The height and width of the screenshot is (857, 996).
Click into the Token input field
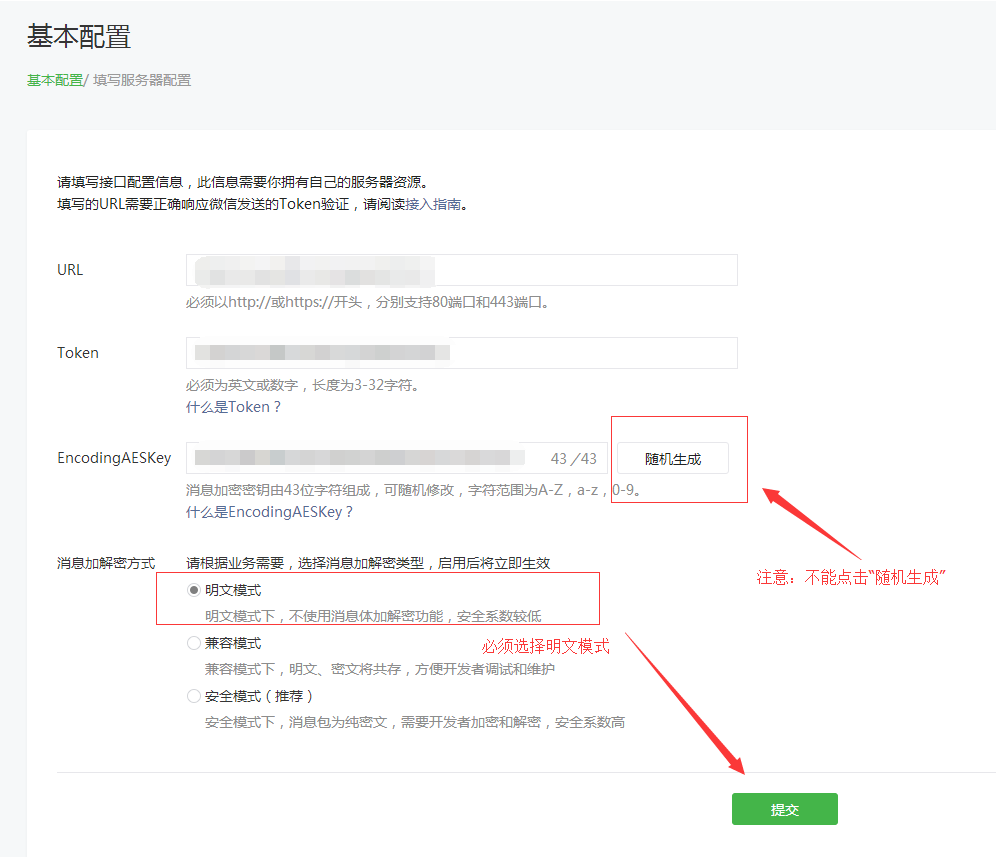coord(461,353)
